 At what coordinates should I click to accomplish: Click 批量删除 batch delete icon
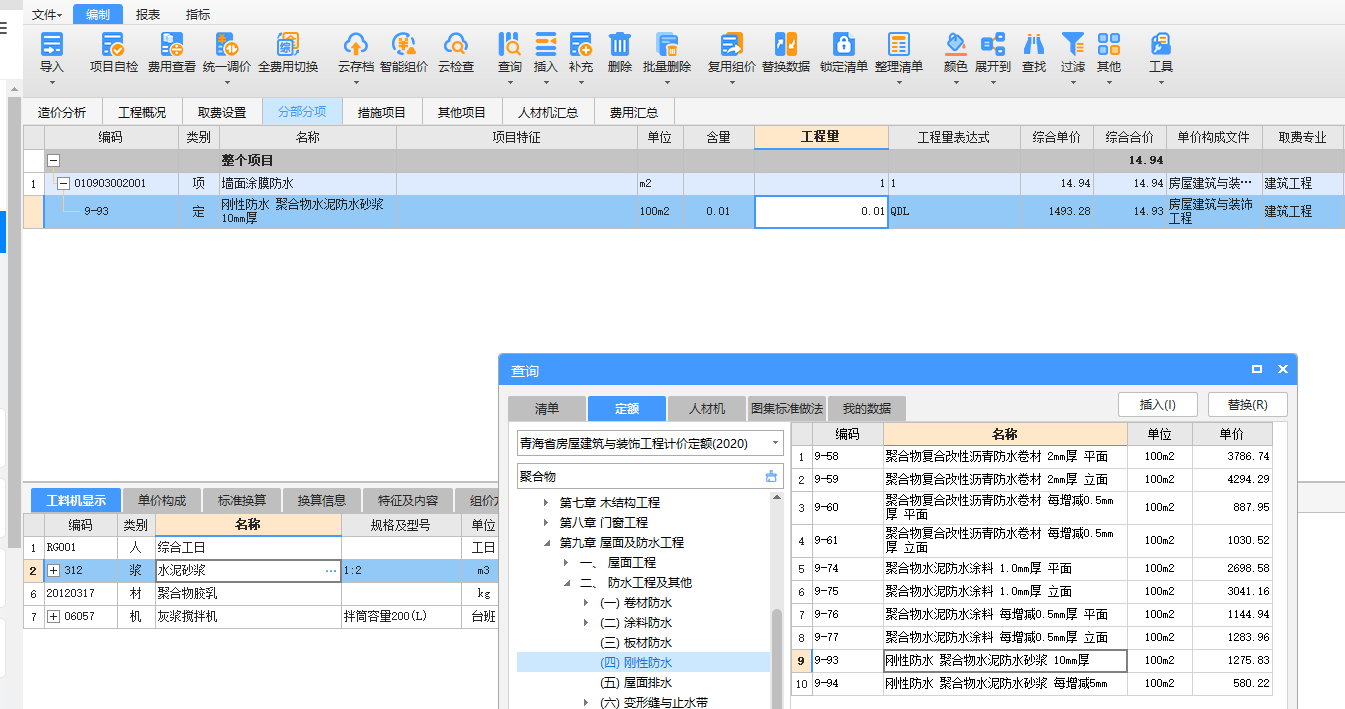[x=667, y=44]
